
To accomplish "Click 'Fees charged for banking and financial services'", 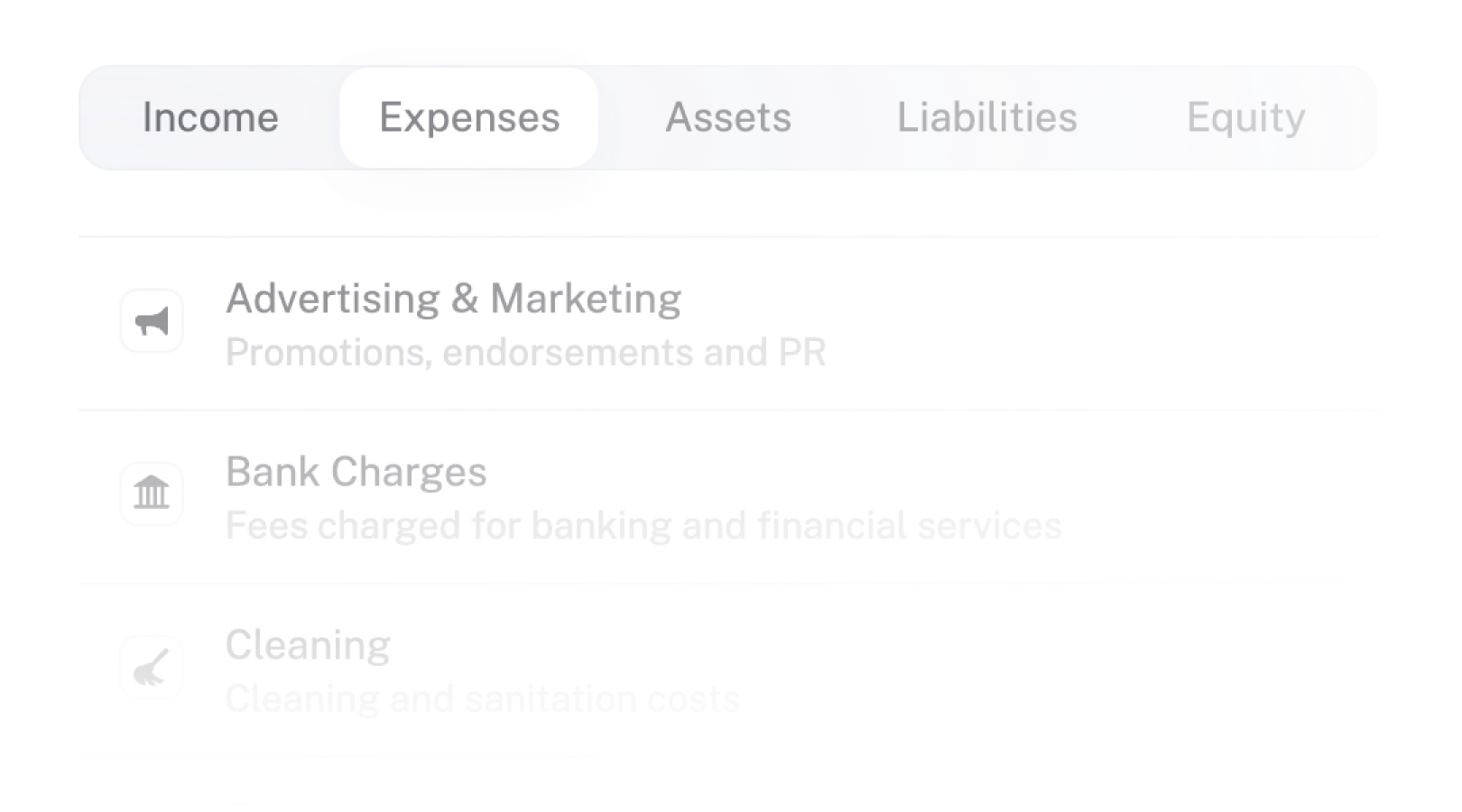I will [x=643, y=526].
